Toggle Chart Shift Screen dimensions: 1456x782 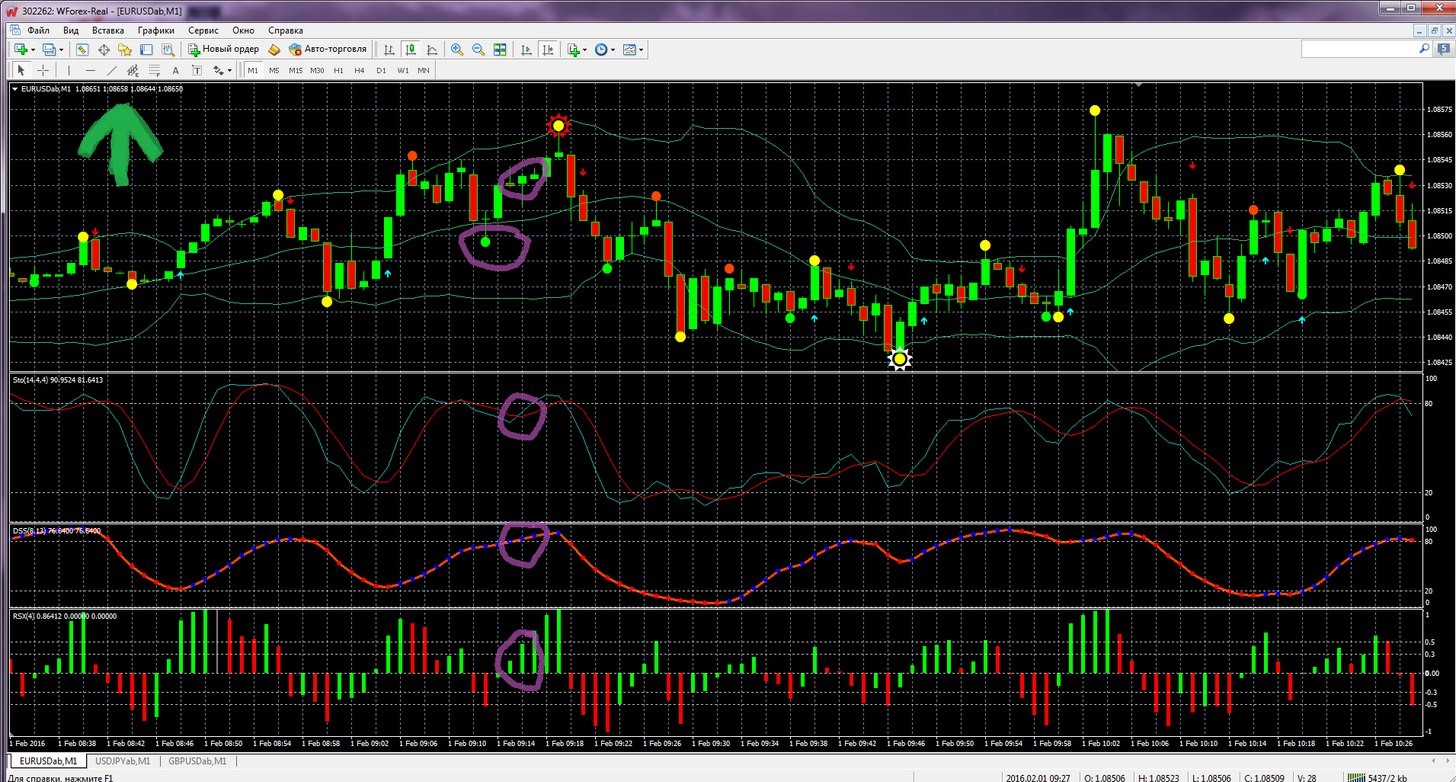[548, 49]
